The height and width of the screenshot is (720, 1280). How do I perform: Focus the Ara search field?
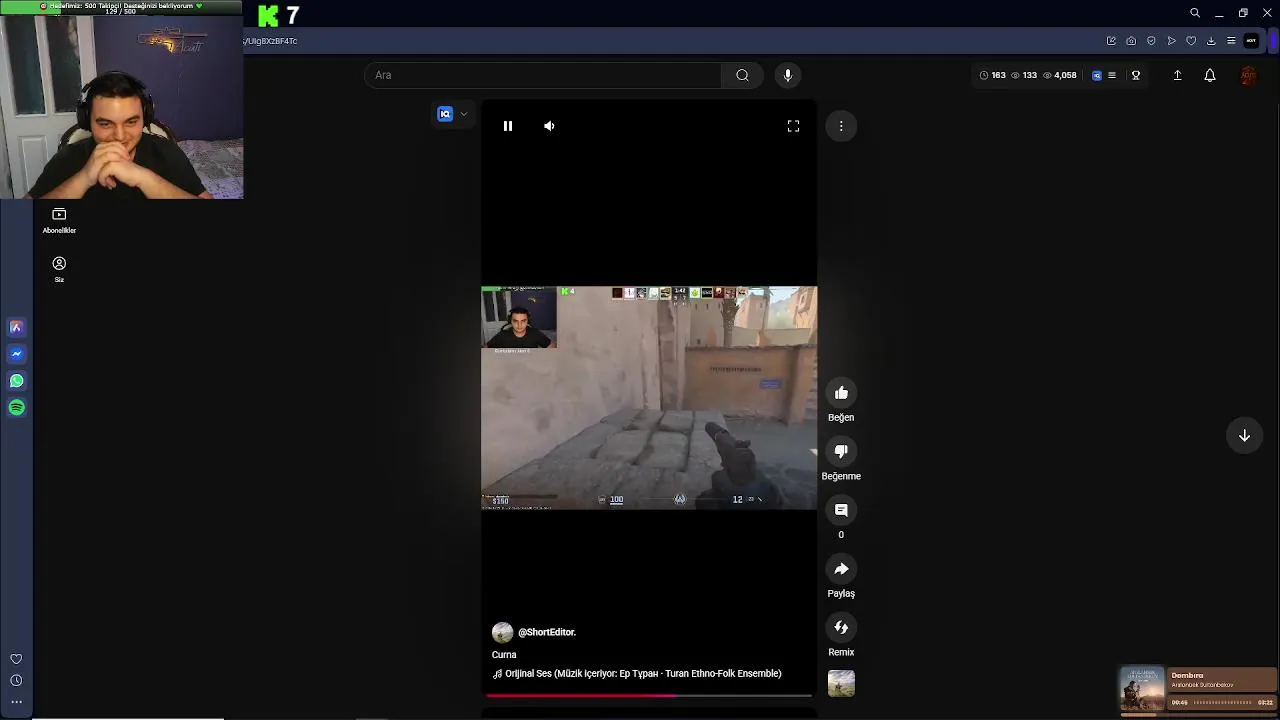click(542, 75)
